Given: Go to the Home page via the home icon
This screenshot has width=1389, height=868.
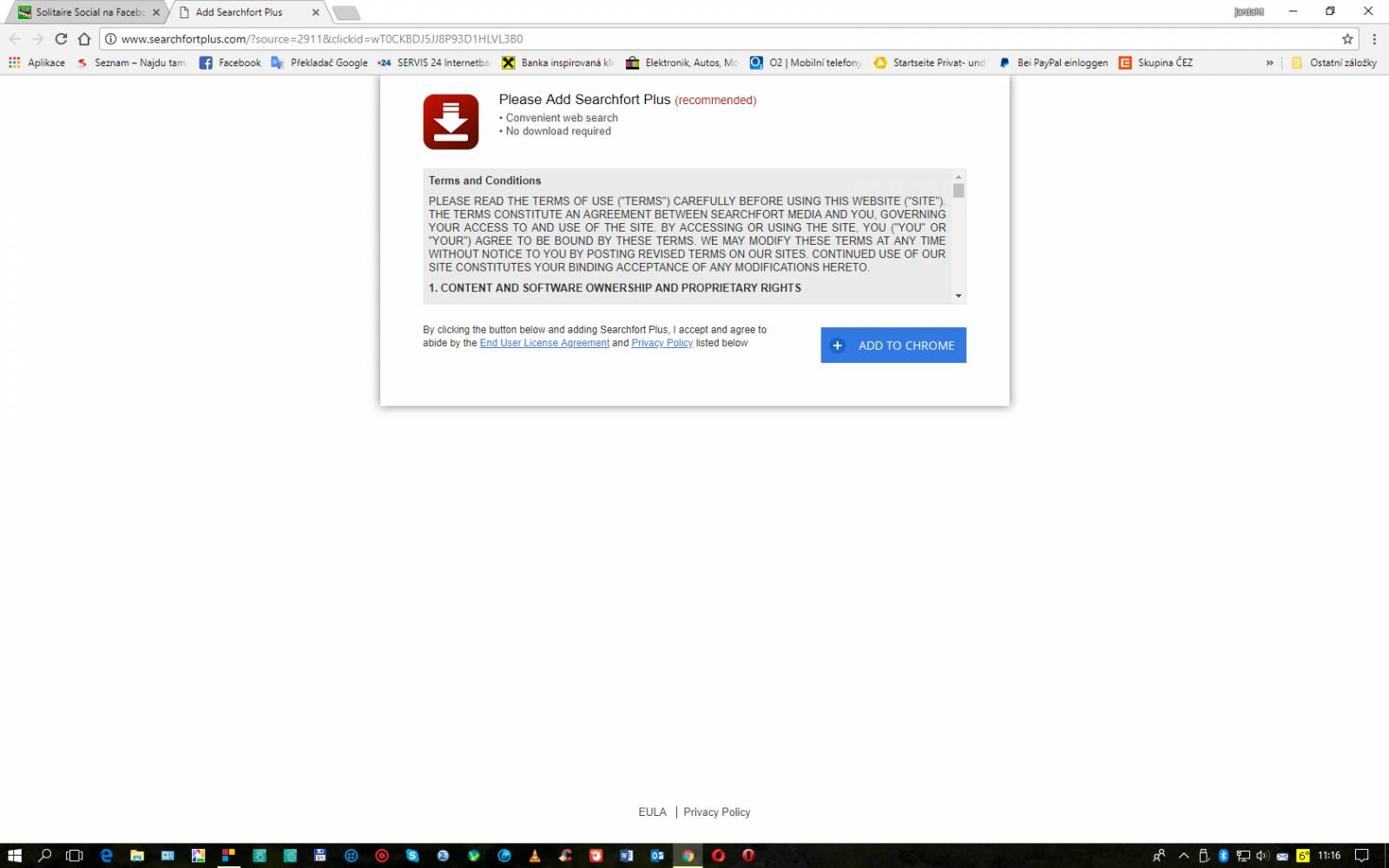Looking at the screenshot, I should pos(84,38).
